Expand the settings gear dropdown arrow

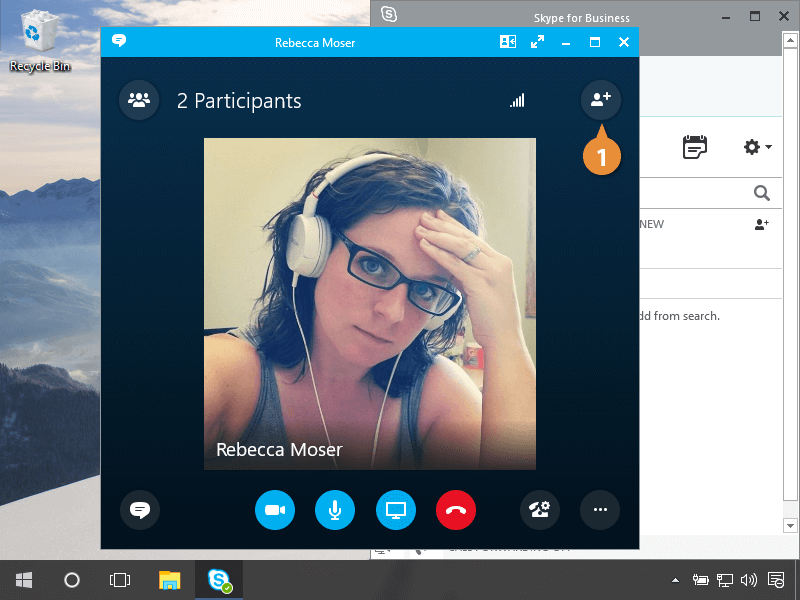768,148
